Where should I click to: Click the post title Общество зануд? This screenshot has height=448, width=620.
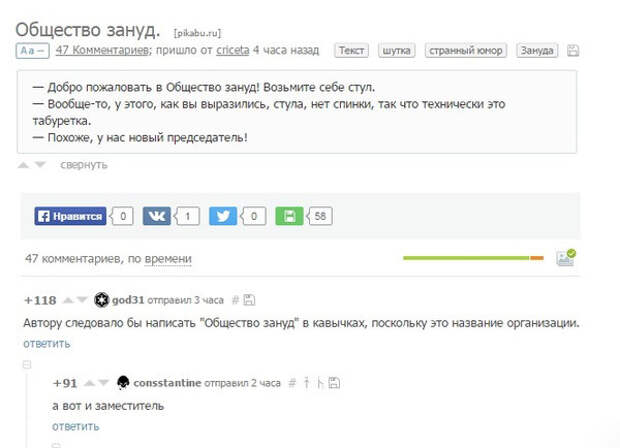88,30
